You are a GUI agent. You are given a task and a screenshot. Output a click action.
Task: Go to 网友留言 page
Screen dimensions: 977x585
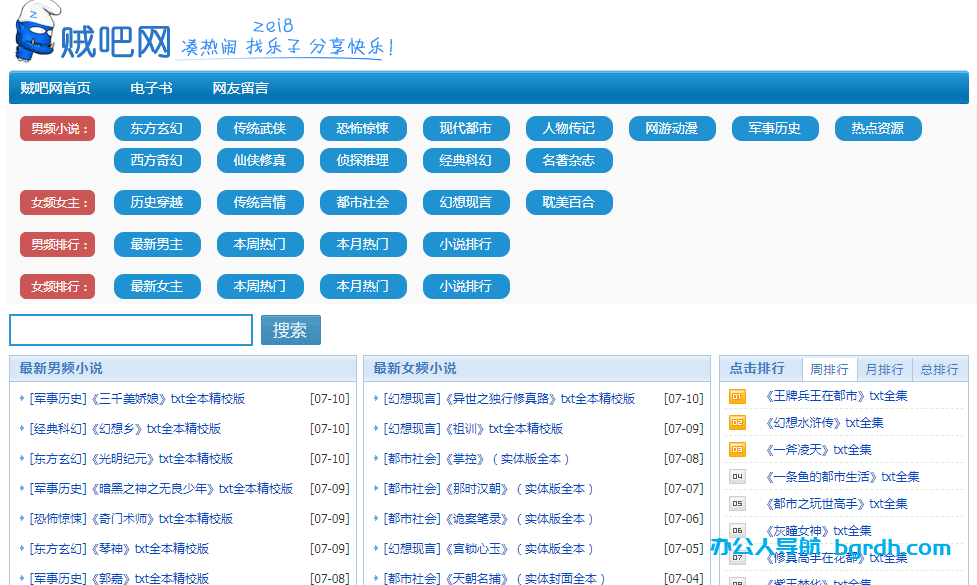240,88
